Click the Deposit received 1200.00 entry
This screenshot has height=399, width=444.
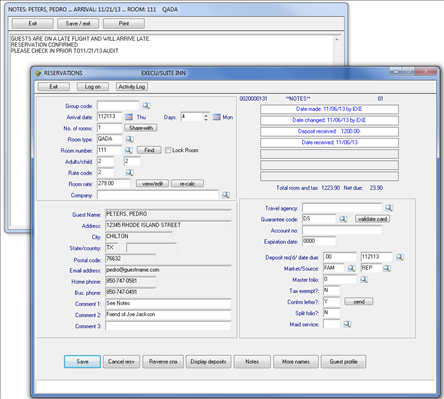pyautogui.click(x=329, y=131)
